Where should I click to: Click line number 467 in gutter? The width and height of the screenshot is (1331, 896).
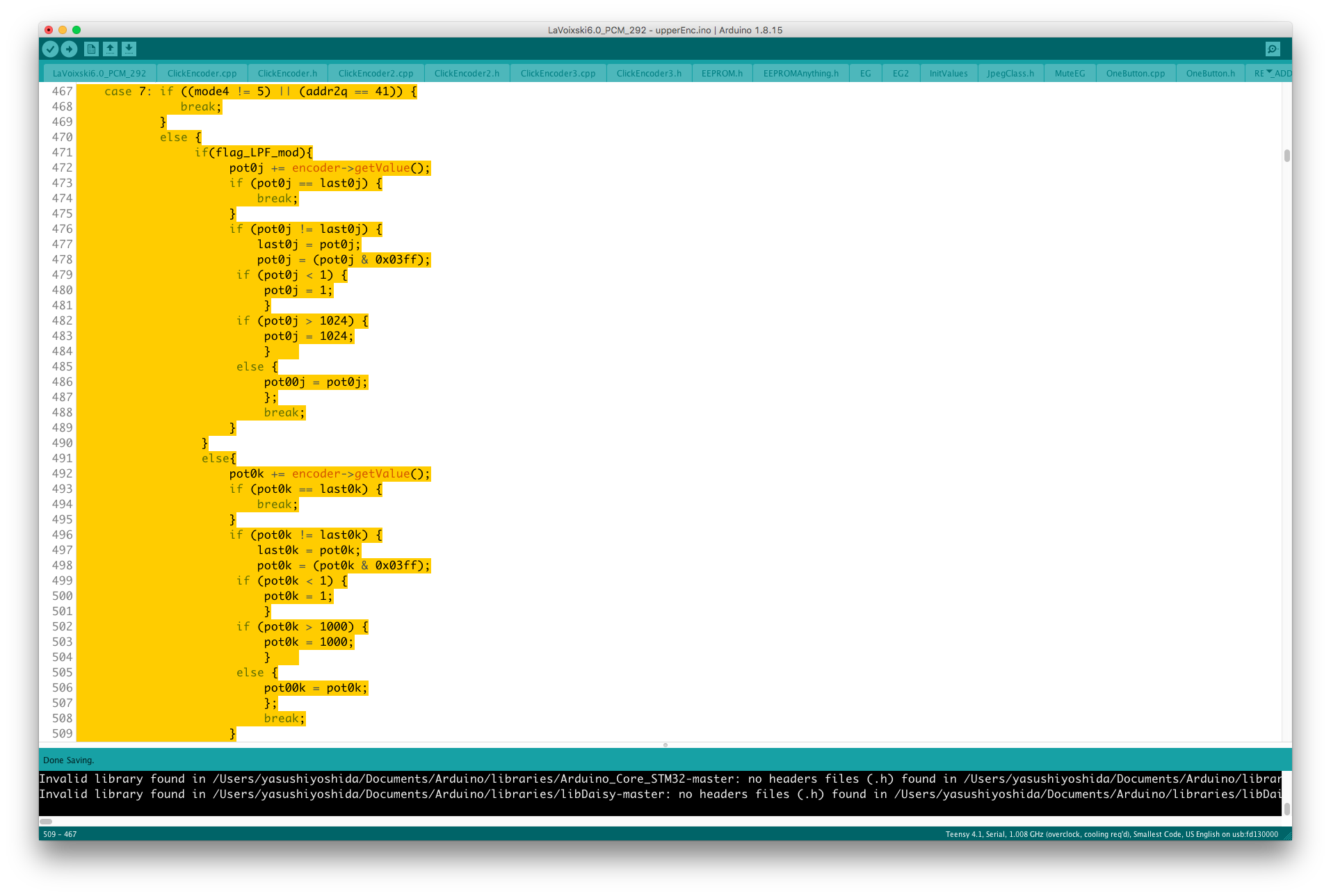62,91
